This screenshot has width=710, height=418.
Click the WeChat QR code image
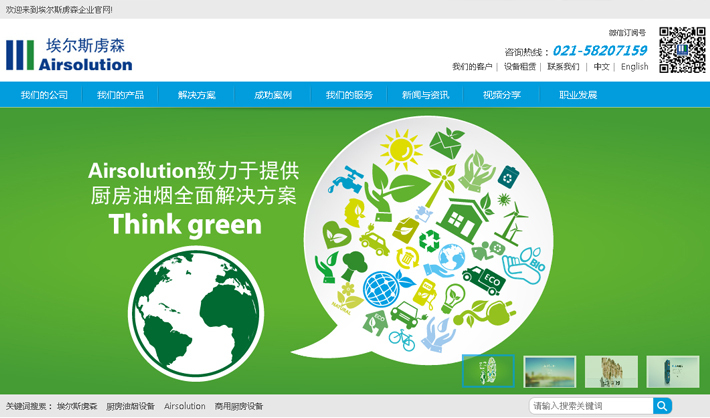click(682, 50)
